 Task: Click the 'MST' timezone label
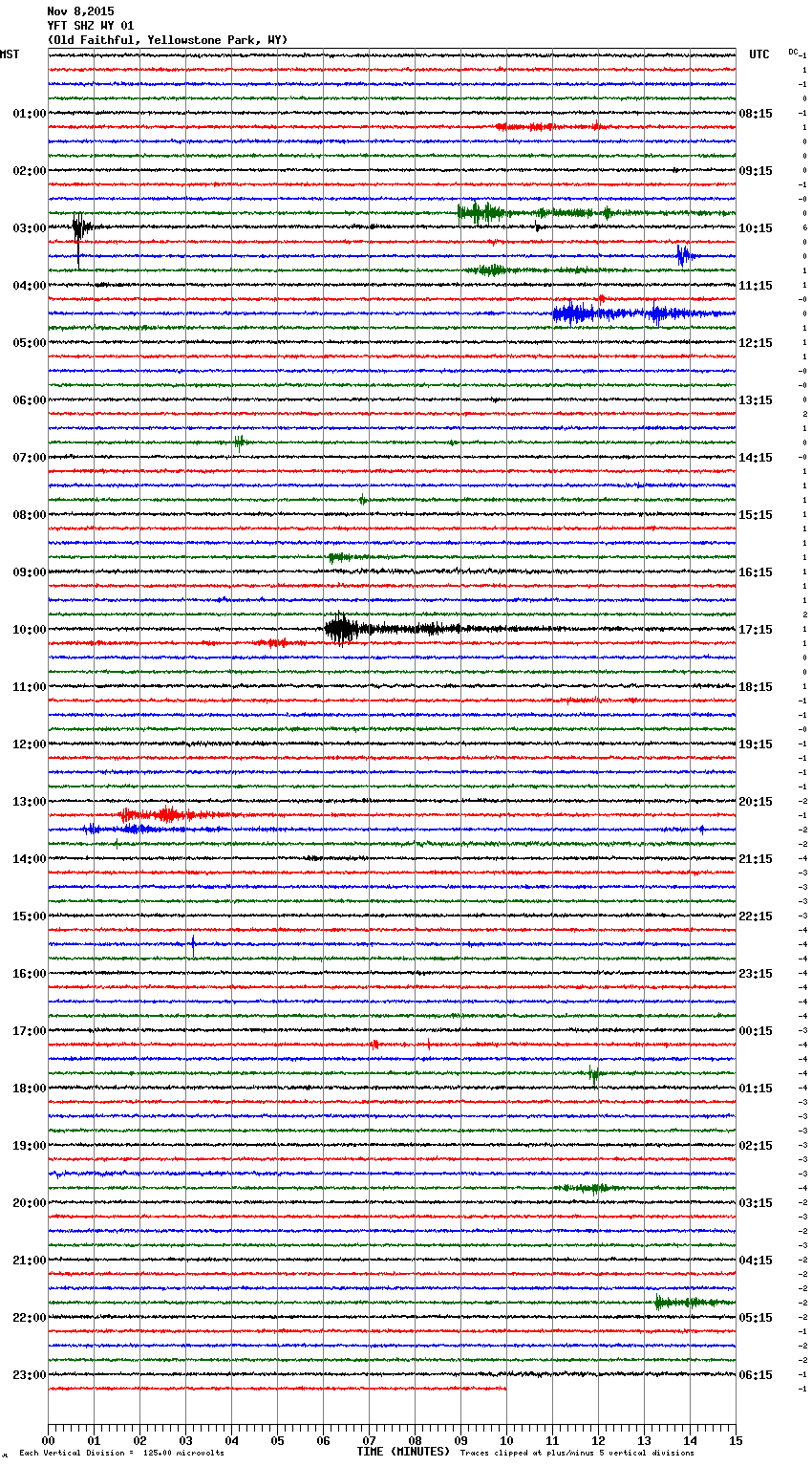[10, 54]
